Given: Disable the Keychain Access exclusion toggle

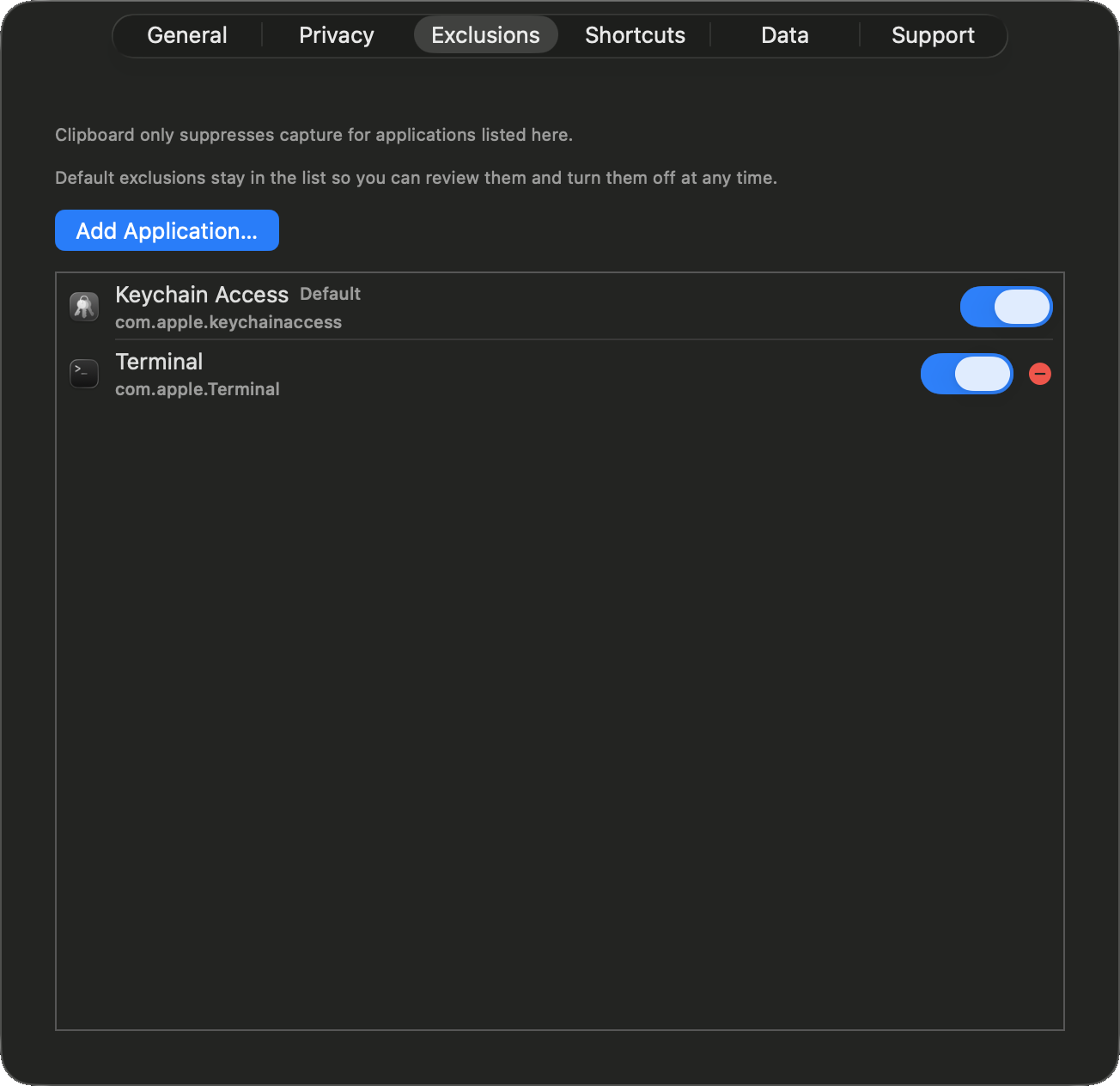Looking at the screenshot, I should point(1006,307).
